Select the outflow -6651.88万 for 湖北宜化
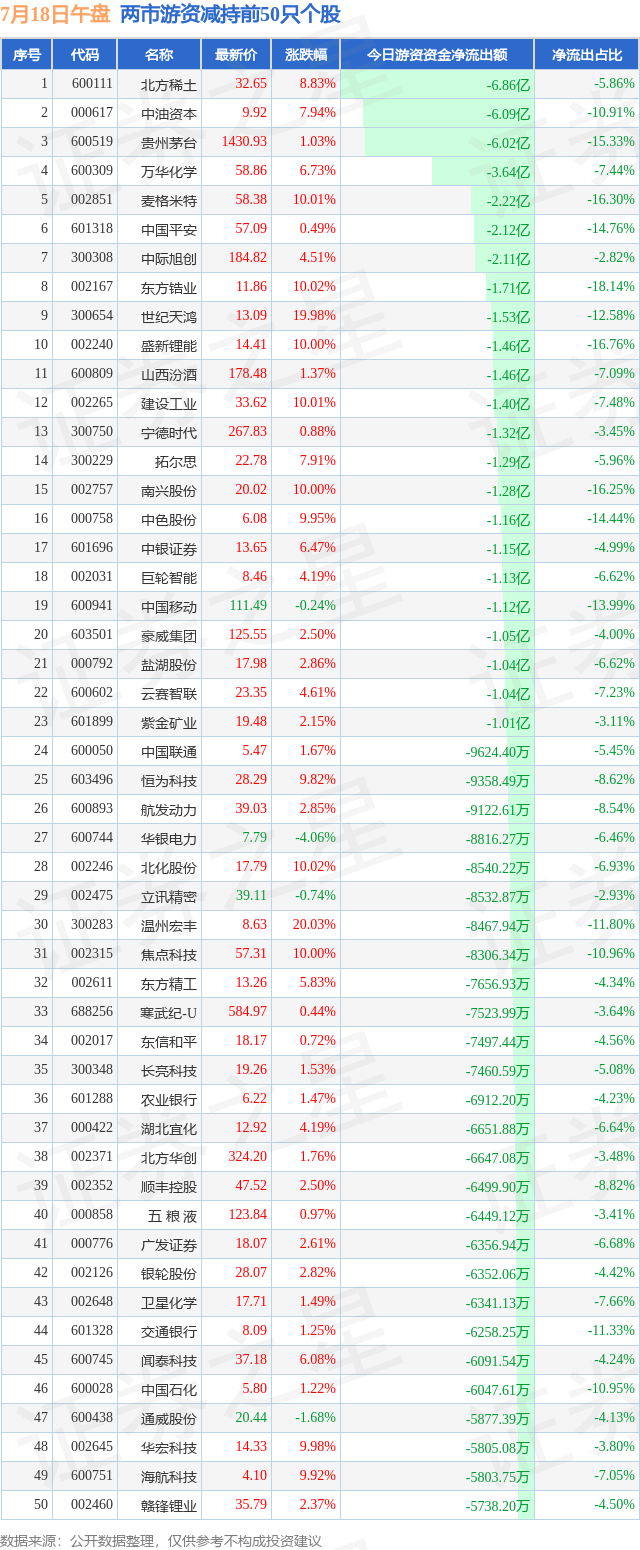The width and height of the screenshot is (640, 1550). [498, 1128]
